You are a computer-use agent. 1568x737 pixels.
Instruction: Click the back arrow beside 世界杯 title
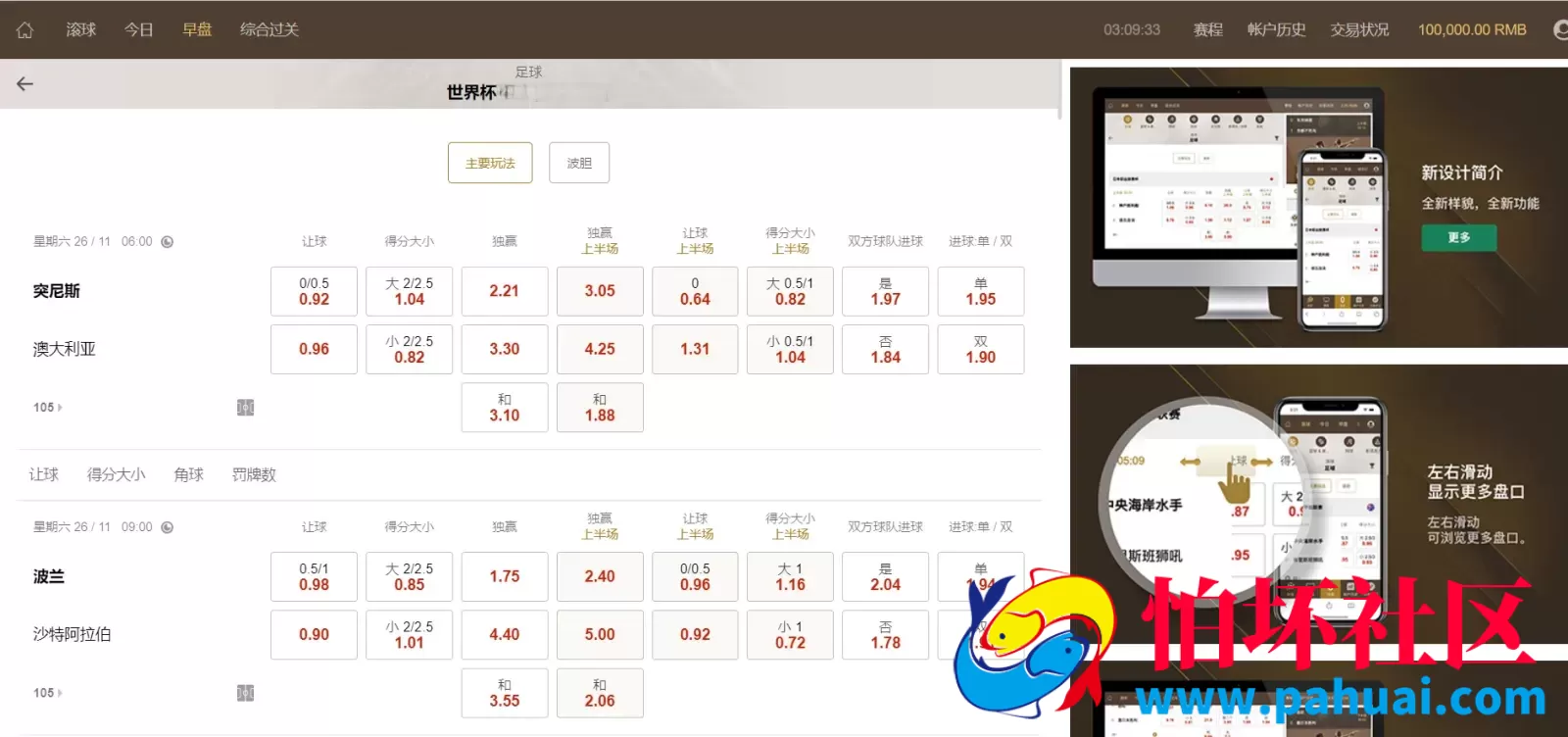click(x=25, y=83)
